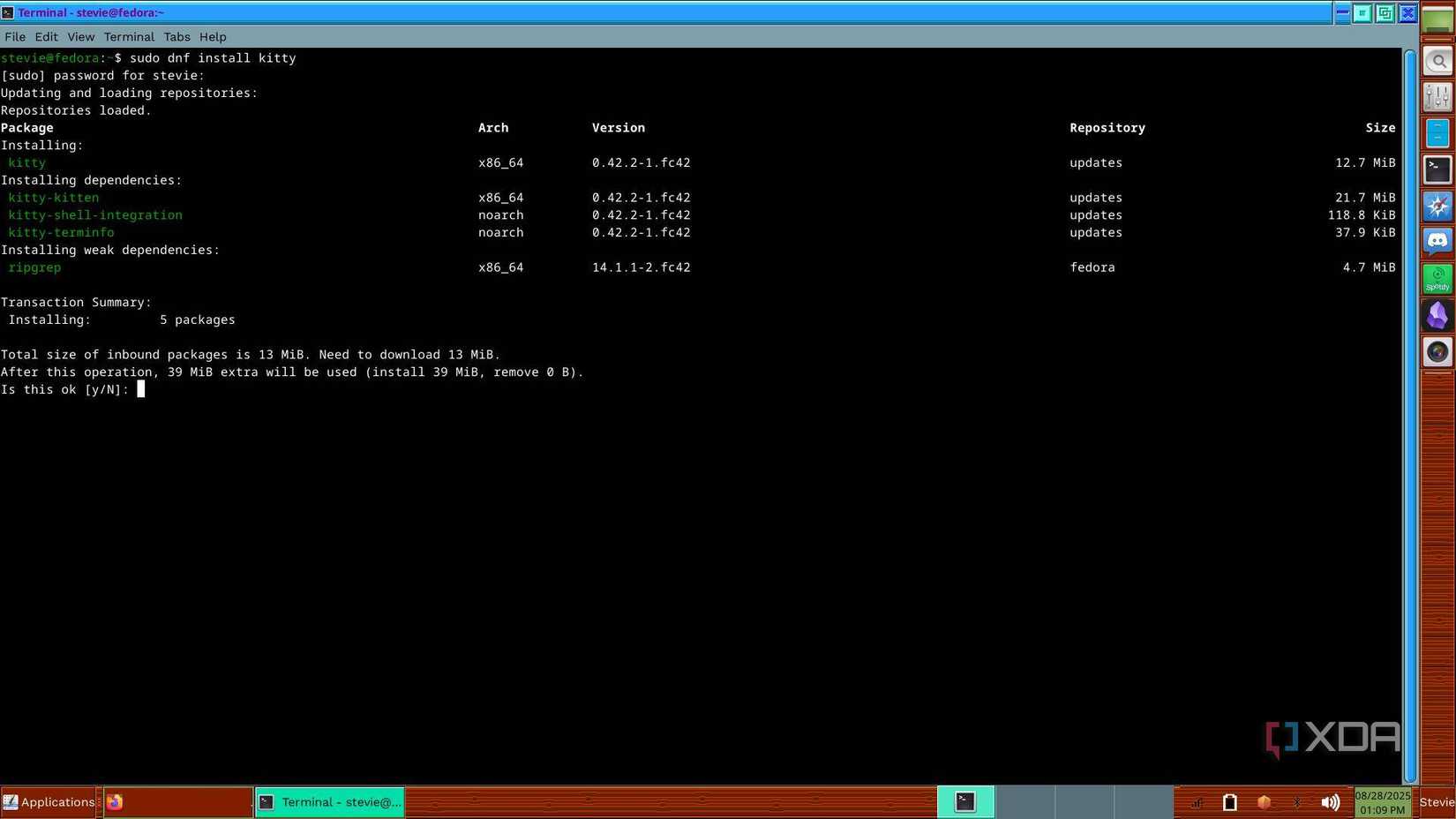
Task: Select the terminal icon in the sidebar dock
Action: click(1437, 169)
